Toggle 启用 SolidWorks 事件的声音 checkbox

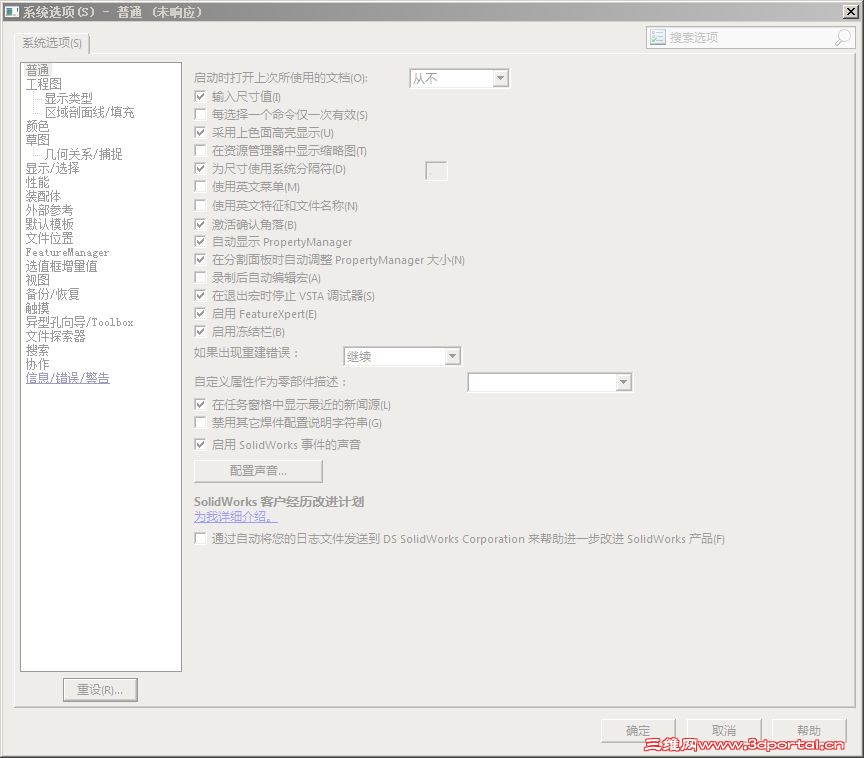pyautogui.click(x=200, y=445)
